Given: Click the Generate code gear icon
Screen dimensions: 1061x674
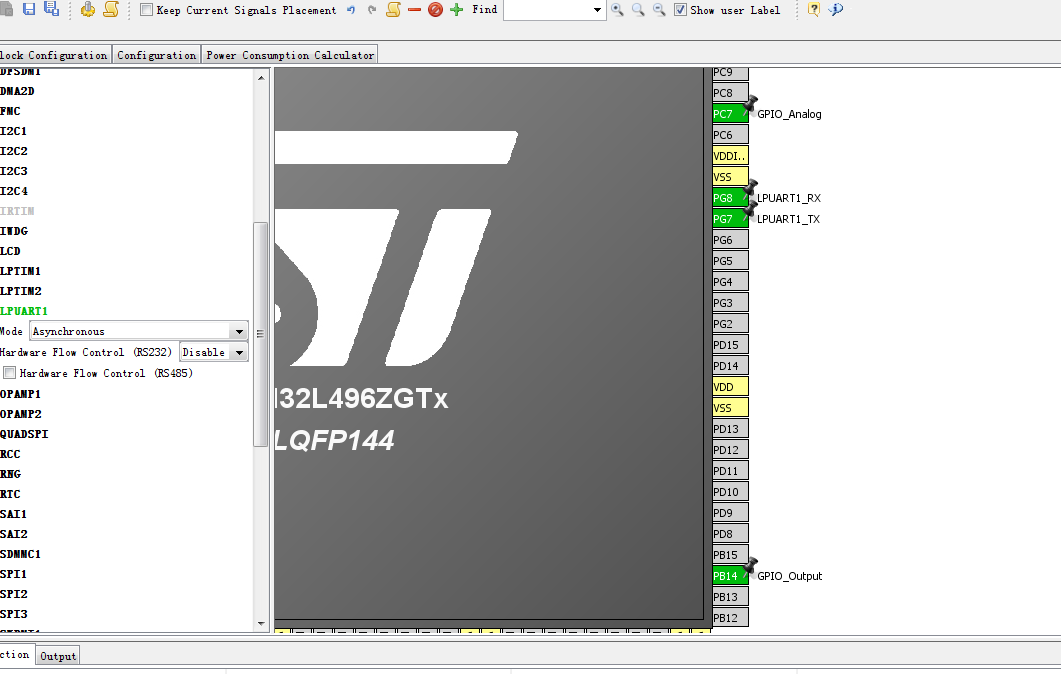Looking at the screenshot, I should click(x=88, y=9).
